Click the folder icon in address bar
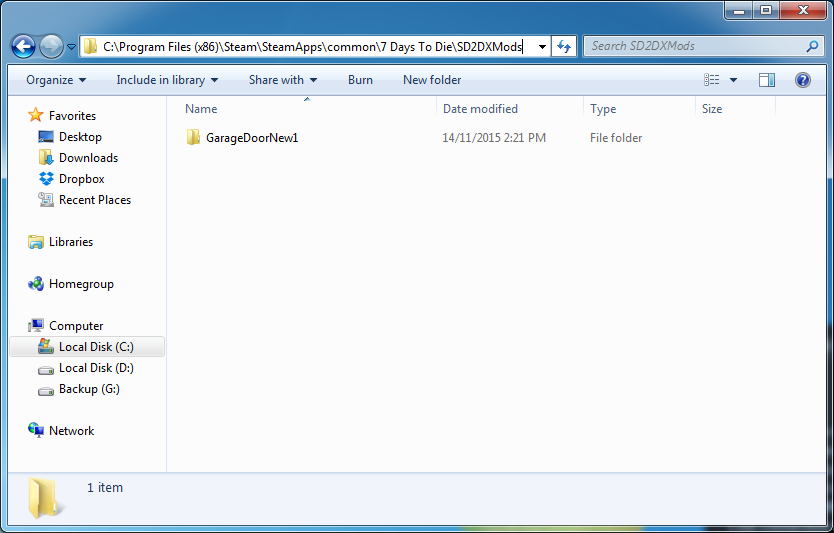 (91, 46)
